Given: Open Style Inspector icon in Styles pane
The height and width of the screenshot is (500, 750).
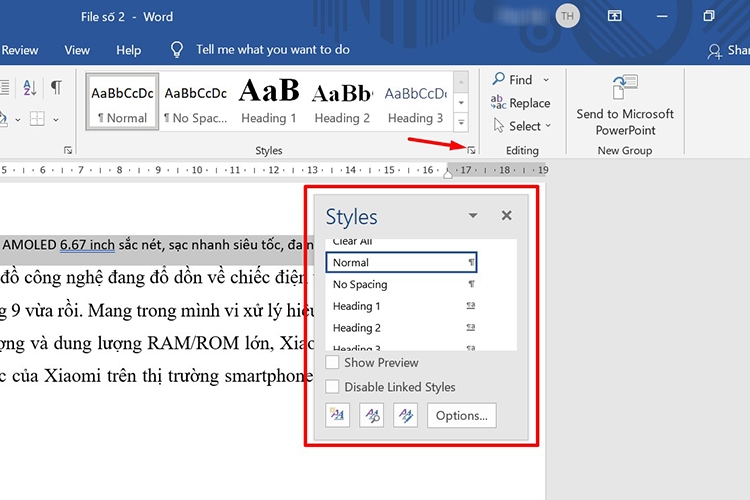Looking at the screenshot, I should click(372, 415).
